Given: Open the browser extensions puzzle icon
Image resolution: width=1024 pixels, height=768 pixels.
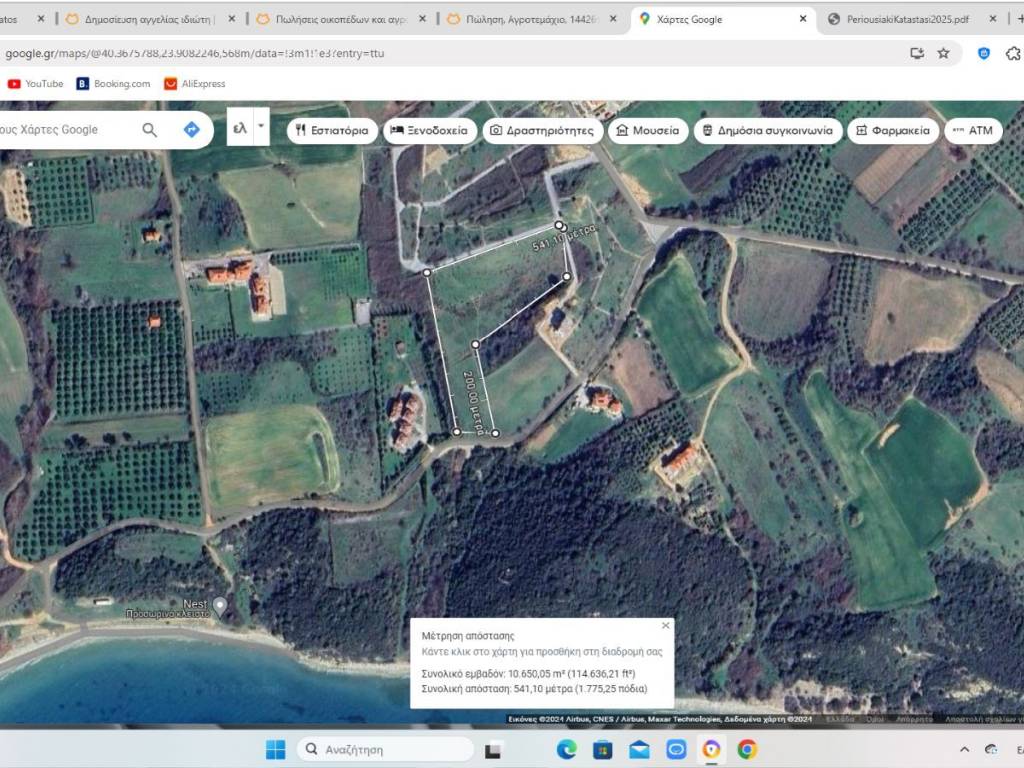Looking at the screenshot, I should pyautogui.click(x=1015, y=53).
